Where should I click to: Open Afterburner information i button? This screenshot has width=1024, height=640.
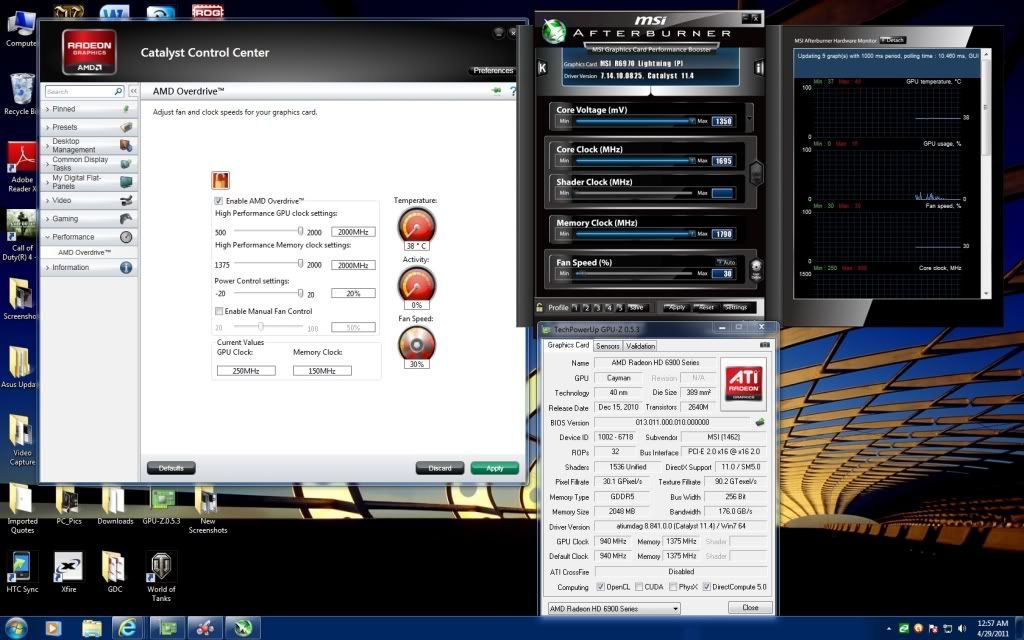[x=759, y=67]
